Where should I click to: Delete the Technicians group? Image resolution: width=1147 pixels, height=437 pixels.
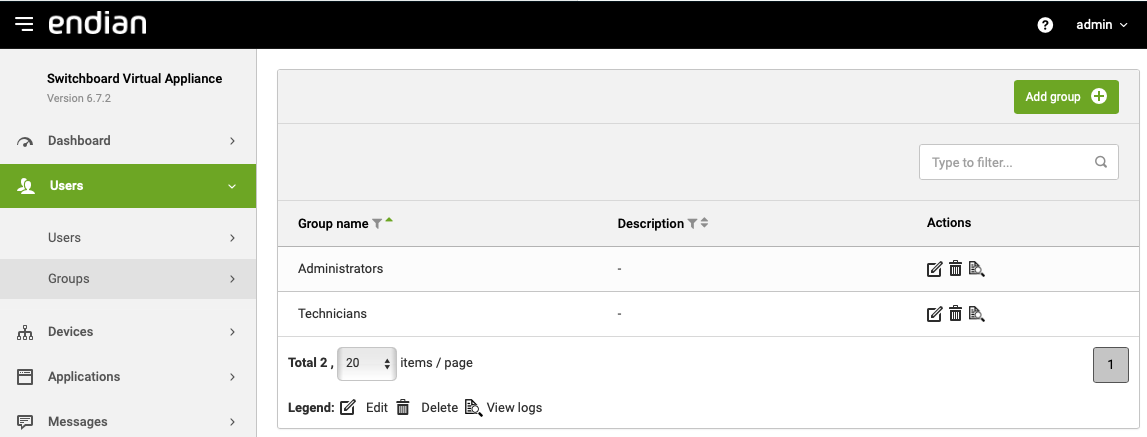(x=955, y=314)
